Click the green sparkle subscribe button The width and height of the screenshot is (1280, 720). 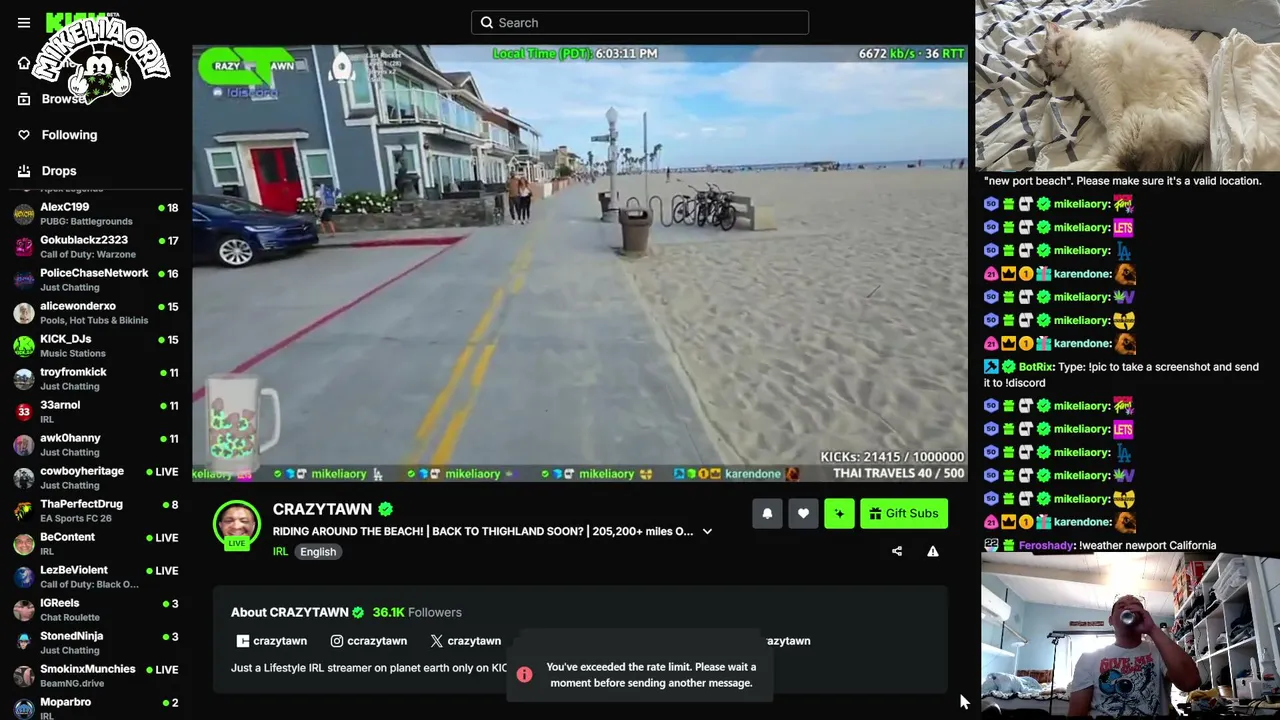pyautogui.click(x=839, y=514)
